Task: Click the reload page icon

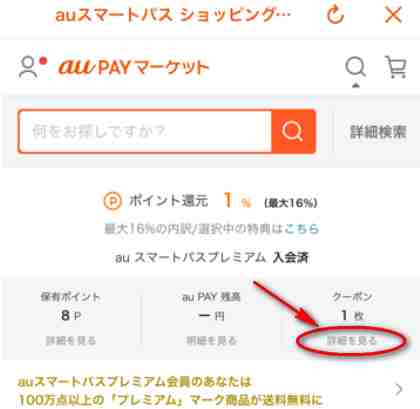Action: pos(335,15)
